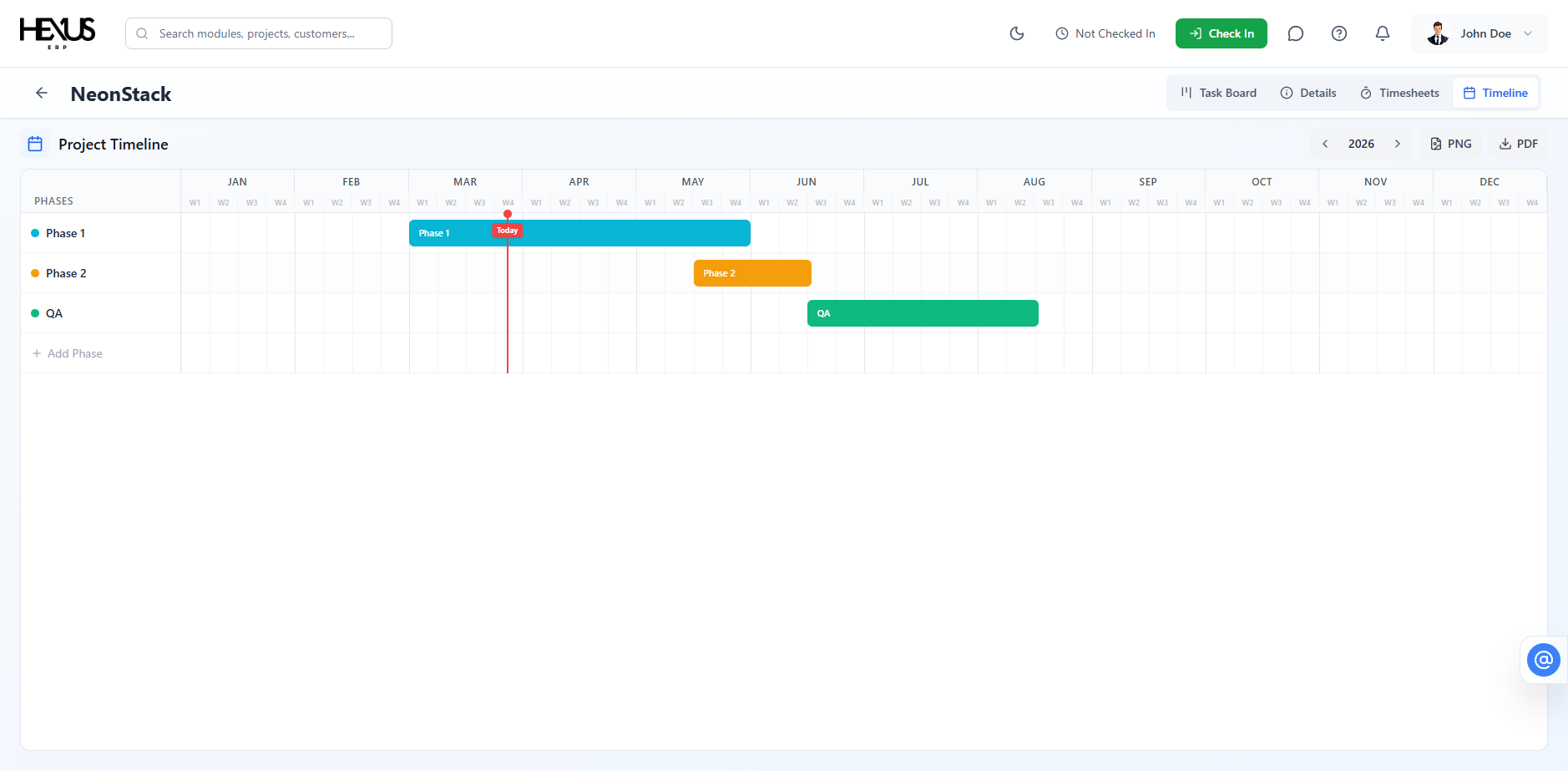Download timeline as PDF
The width and height of the screenshot is (1568, 771).
1519,144
